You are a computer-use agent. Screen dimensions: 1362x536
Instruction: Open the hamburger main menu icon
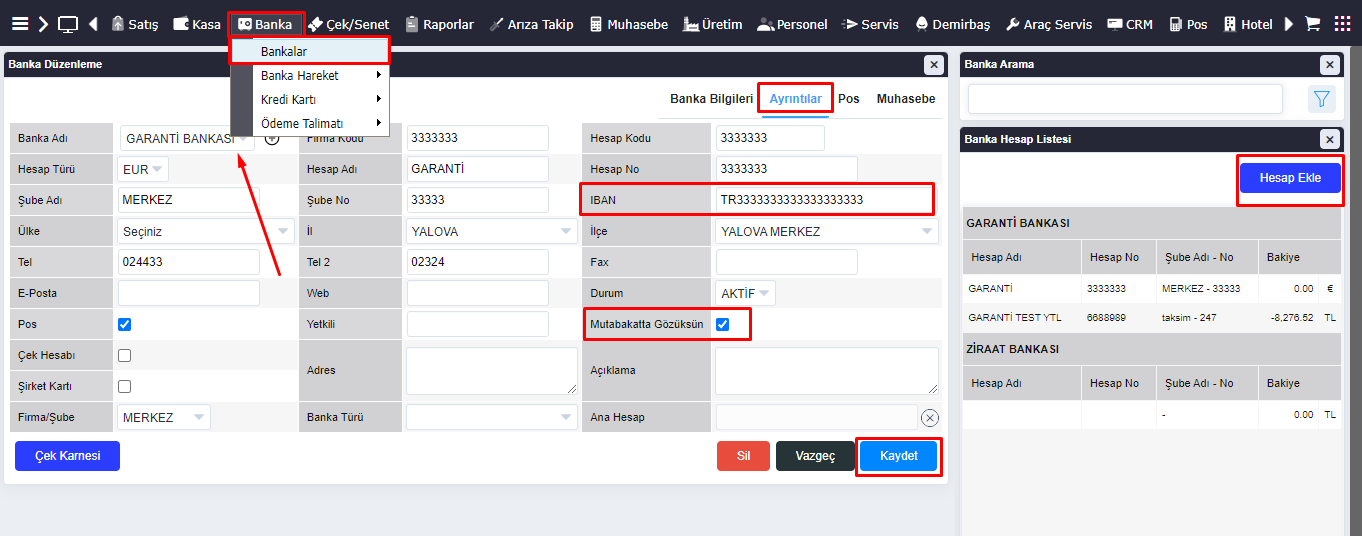(20, 24)
